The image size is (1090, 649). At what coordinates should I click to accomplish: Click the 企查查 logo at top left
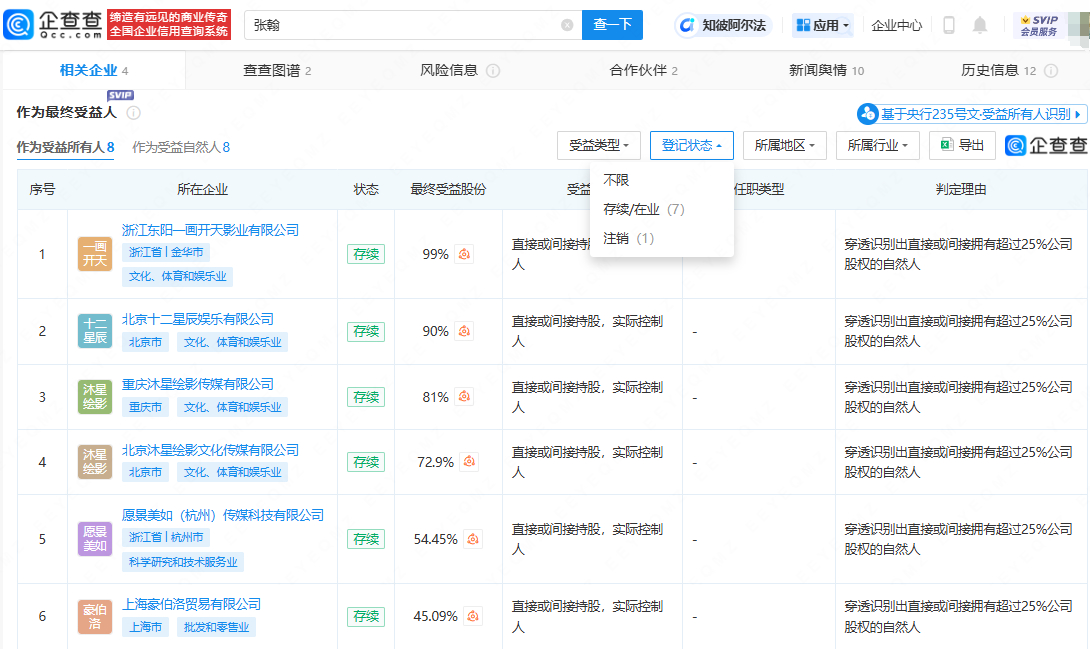pyautogui.click(x=52, y=25)
